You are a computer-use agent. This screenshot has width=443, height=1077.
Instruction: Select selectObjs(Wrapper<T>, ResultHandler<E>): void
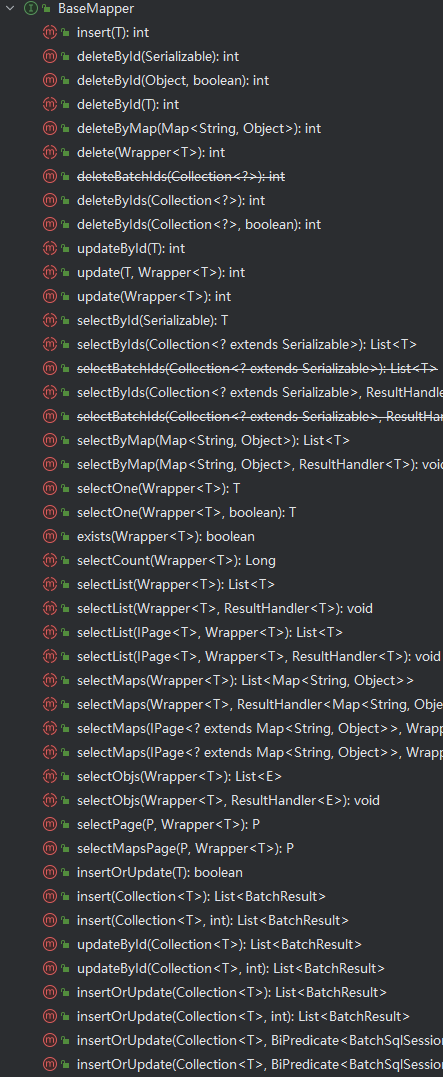228,801
